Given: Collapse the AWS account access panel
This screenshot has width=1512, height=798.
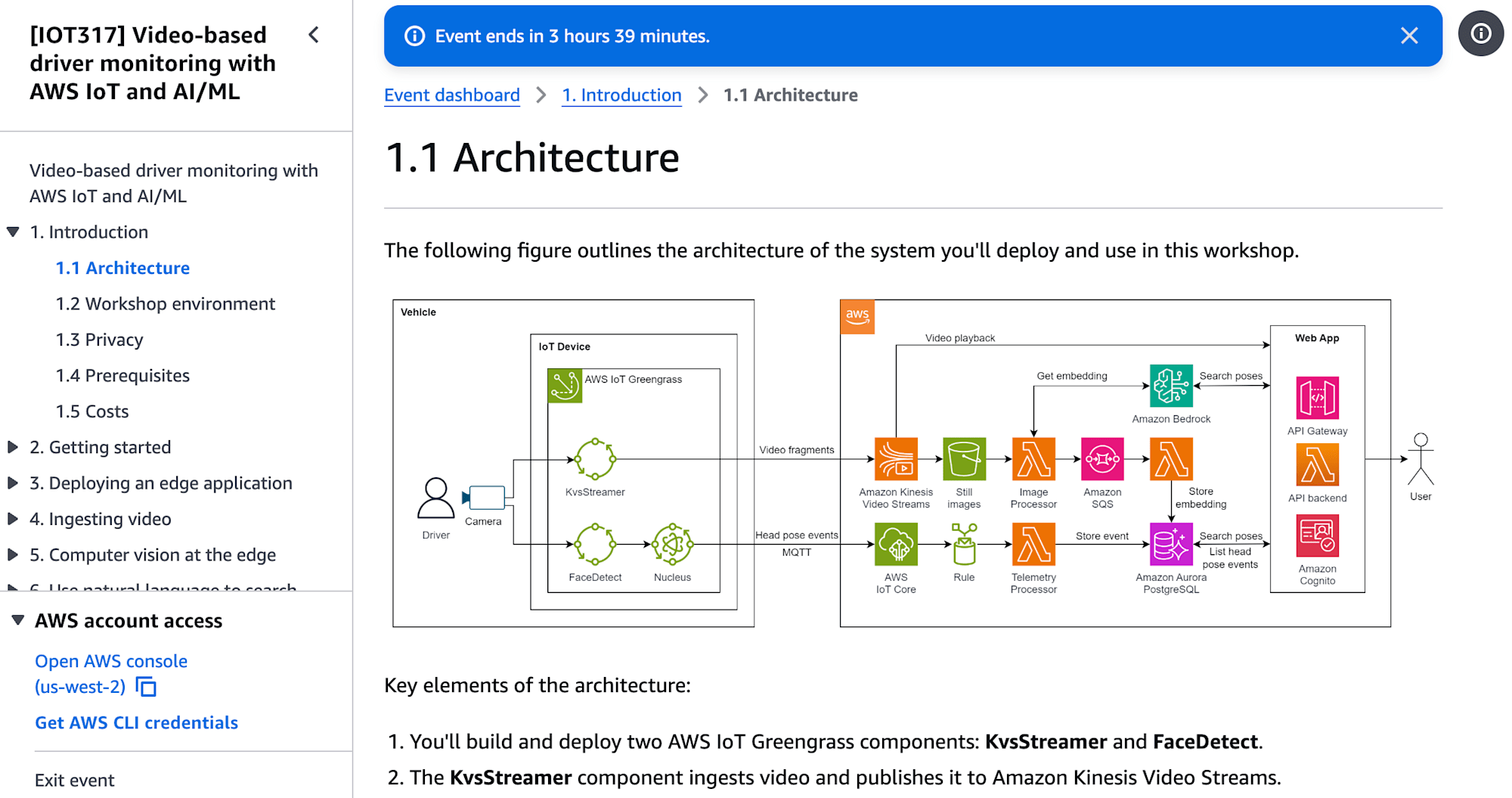Looking at the screenshot, I should click(x=18, y=620).
